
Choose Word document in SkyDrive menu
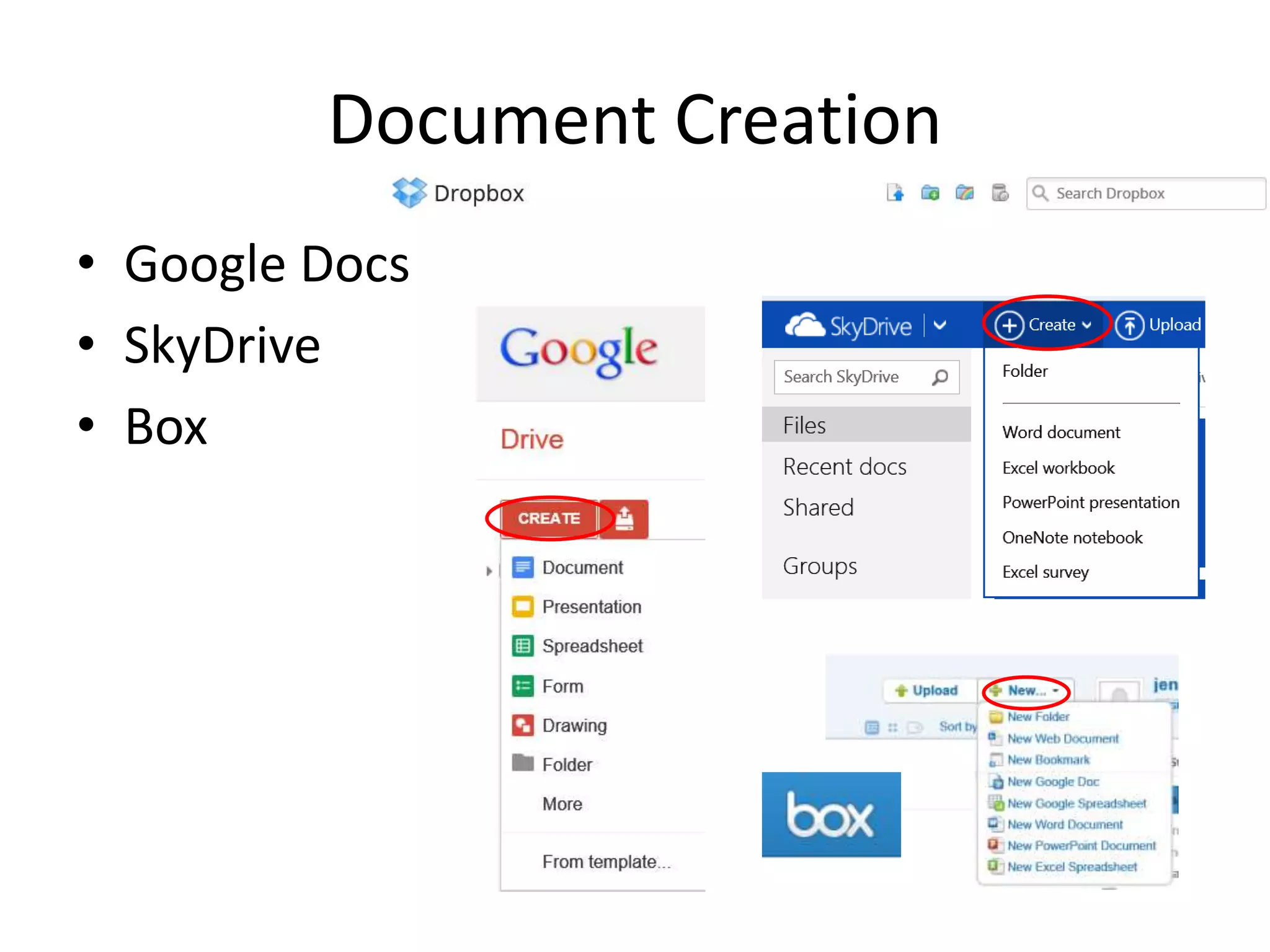[x=1061, y=432]
